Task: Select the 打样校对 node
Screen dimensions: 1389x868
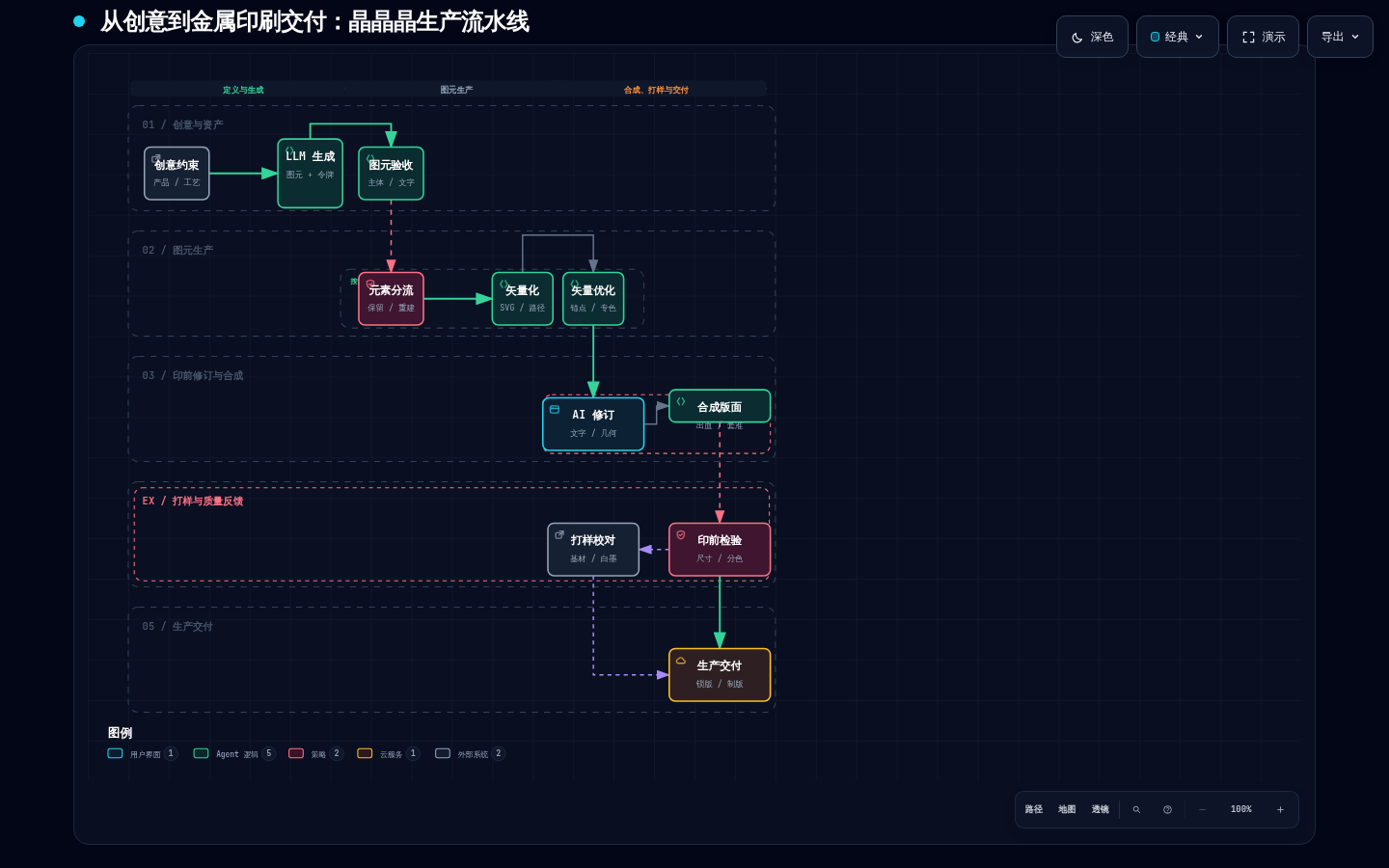Action: (x=593, y=550)
